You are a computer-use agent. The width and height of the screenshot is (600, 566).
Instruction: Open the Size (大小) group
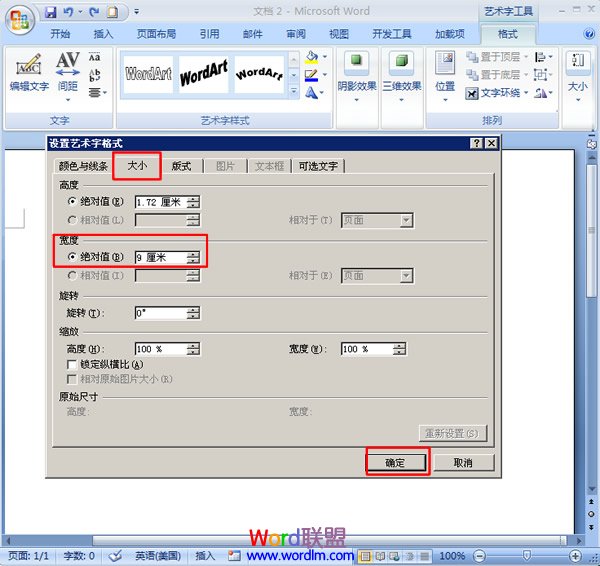tap(577, 77)
